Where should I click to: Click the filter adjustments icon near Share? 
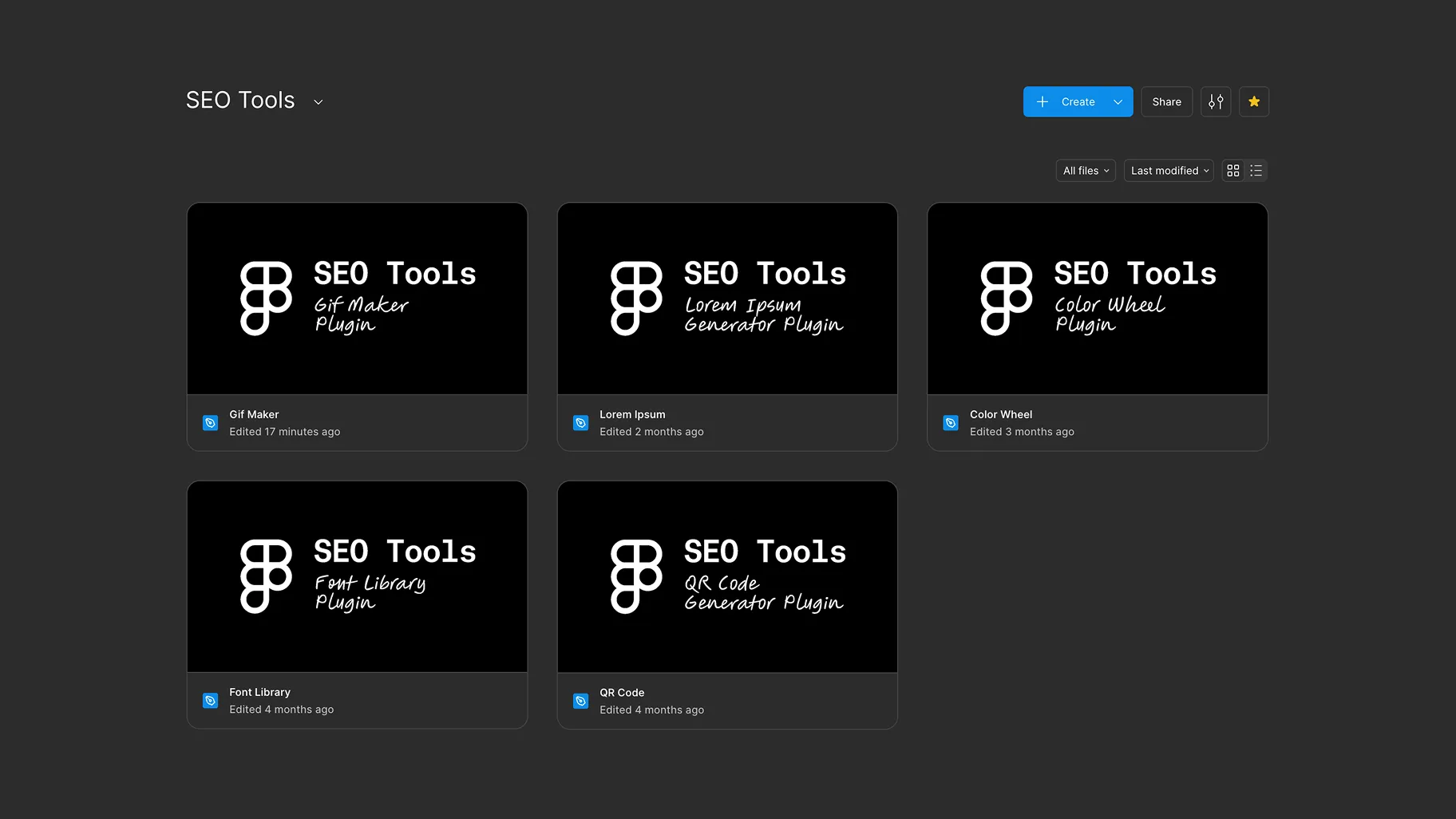pyautogui.click(x=1215, y=101)
